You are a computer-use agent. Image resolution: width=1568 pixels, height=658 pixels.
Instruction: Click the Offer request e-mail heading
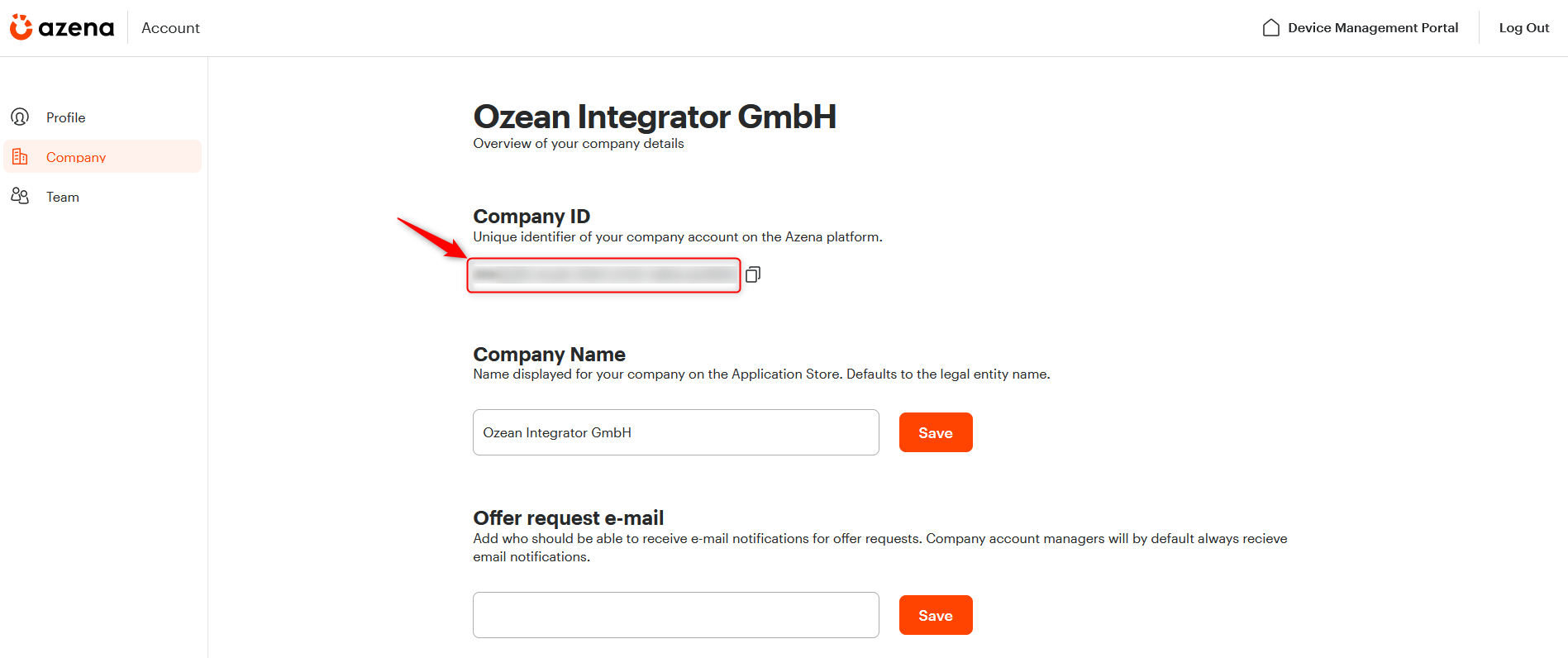(x=569, y=517)
